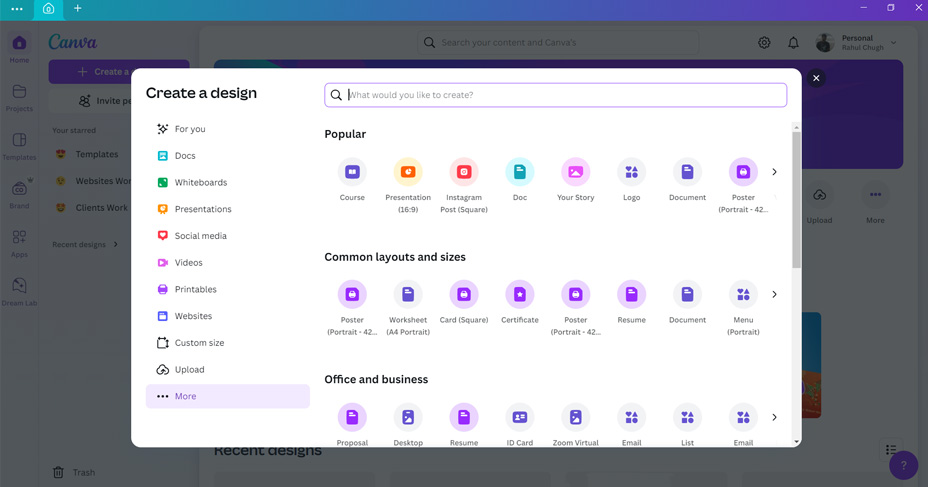
Task: Select Resume icon in Common layouts
Action: (631, 294)
